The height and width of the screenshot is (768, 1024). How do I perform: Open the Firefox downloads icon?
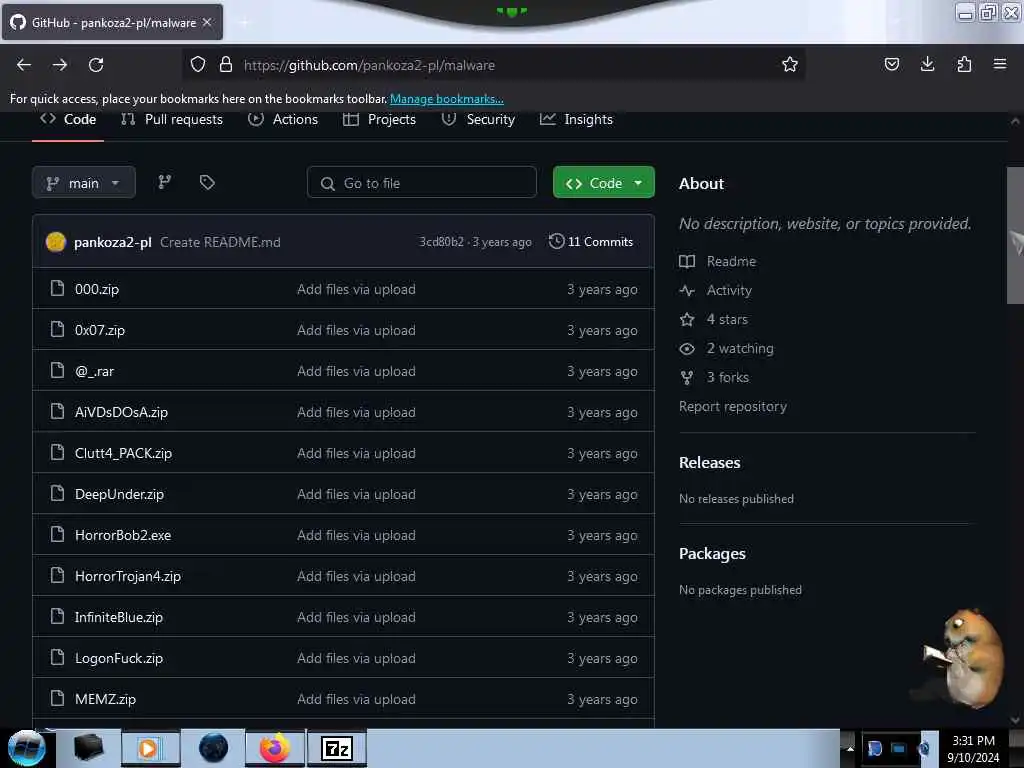coord(927,64)
